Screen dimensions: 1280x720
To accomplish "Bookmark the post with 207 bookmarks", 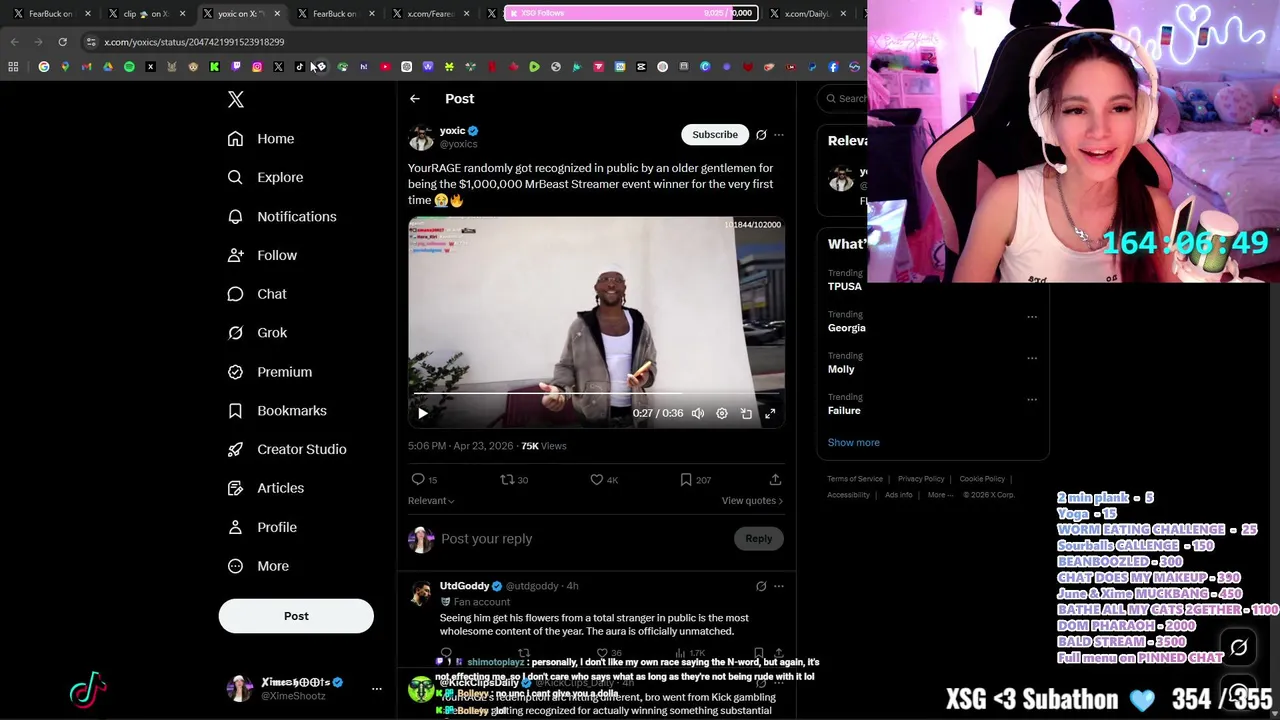I will pyautogui.click(x=695, y=480).
